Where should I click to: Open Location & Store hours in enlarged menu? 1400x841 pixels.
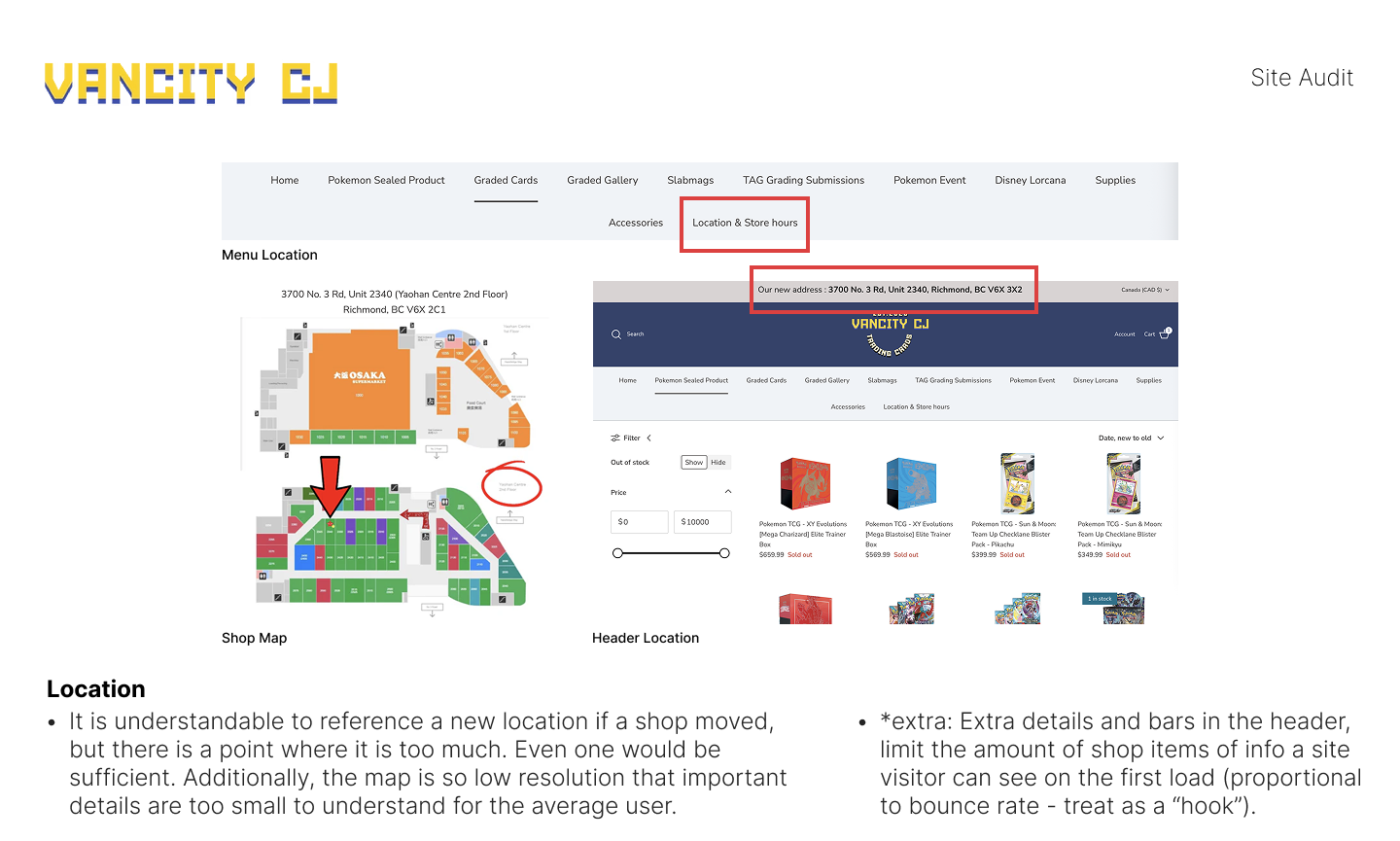point(745,223)
